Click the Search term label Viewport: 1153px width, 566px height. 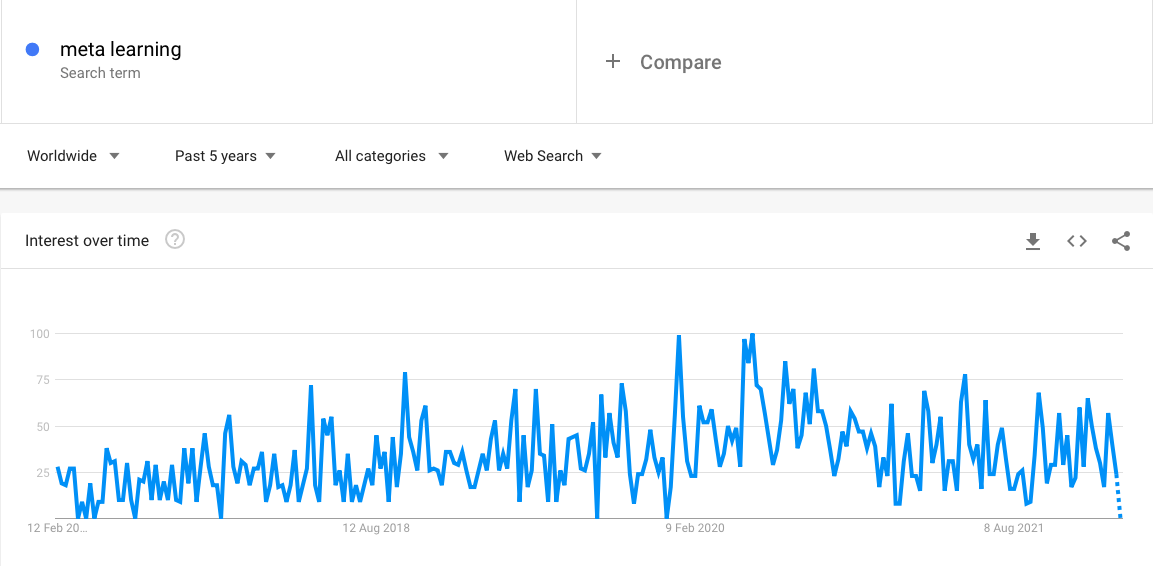(x=100, y=74)
